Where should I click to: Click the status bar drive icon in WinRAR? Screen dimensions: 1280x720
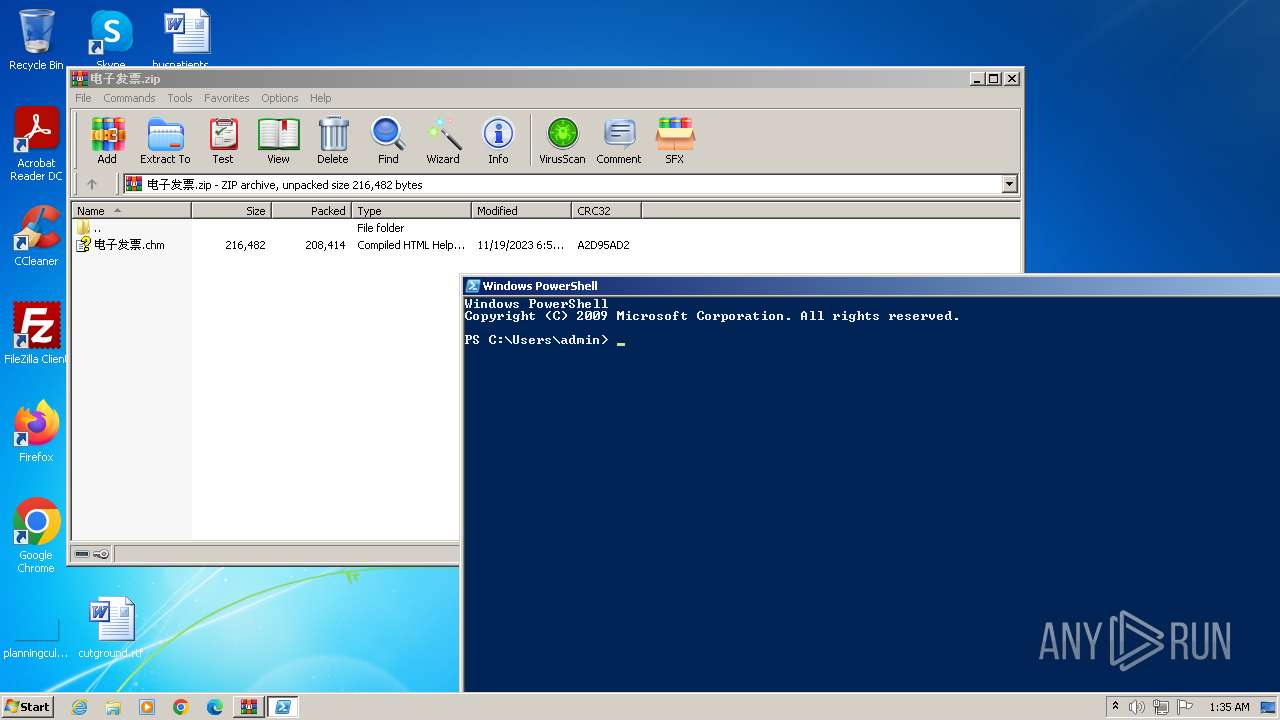pos(82,554)
